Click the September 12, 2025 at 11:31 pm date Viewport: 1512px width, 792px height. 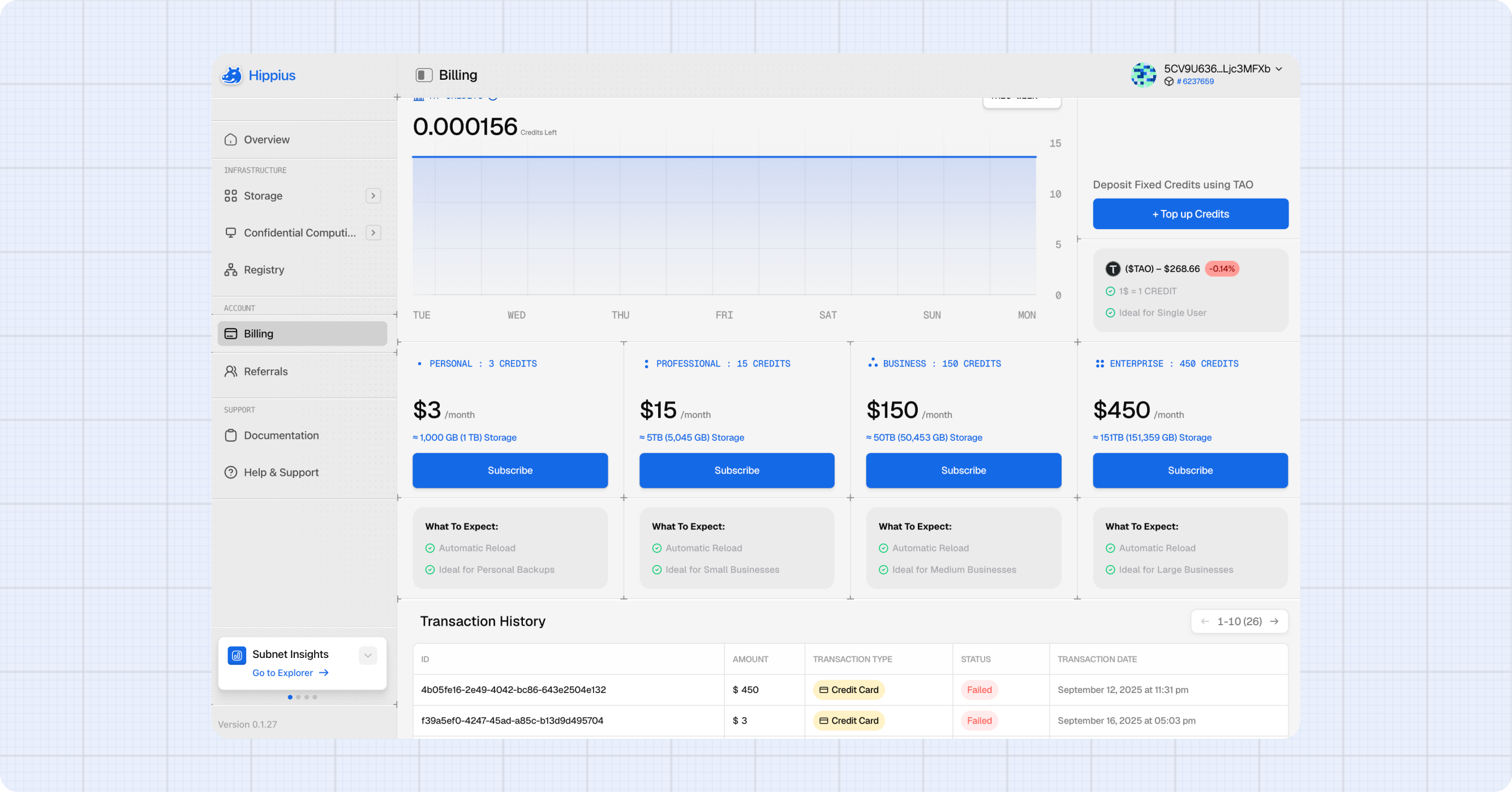(x=1123, y=690)
